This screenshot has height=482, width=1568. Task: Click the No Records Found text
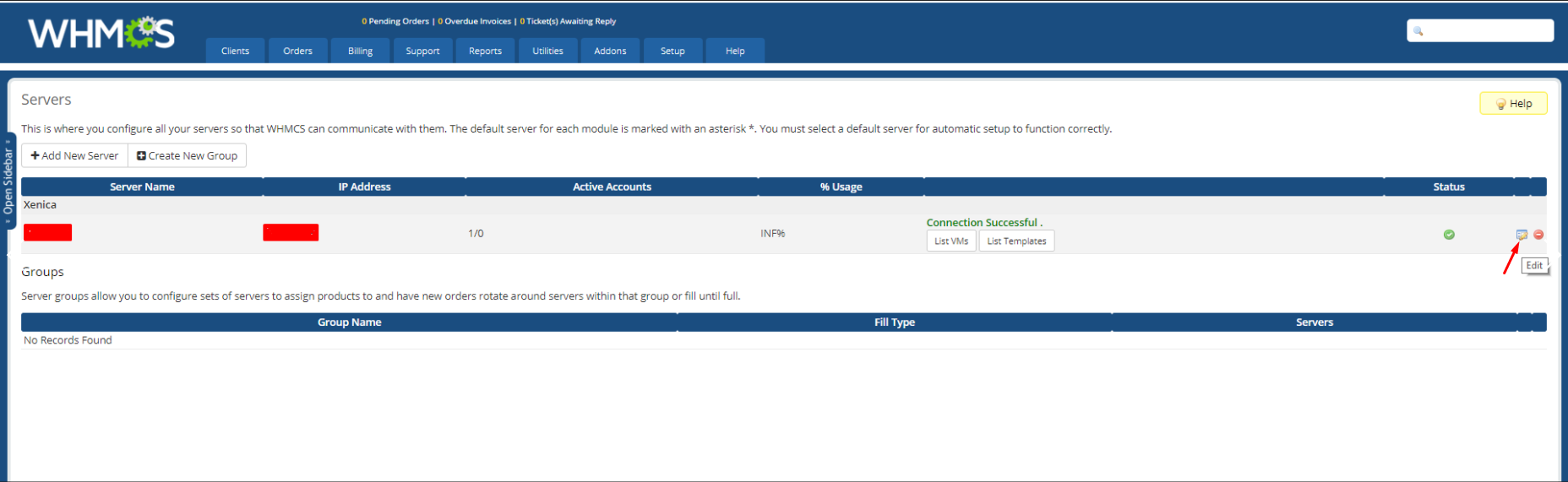click(68, 340)
